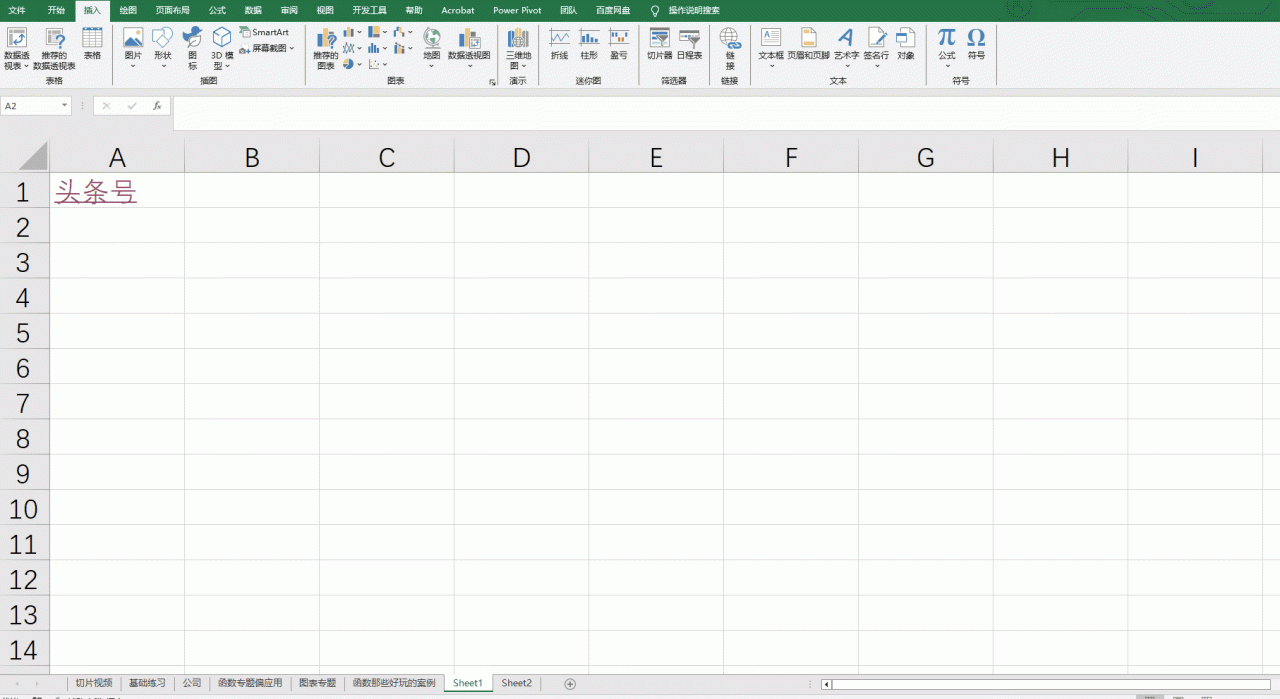Image resolution: width=1280 pixels, height=699 pixels.
Task: Insert Maps (地图) chart
Action: click(x=432, y=48)
